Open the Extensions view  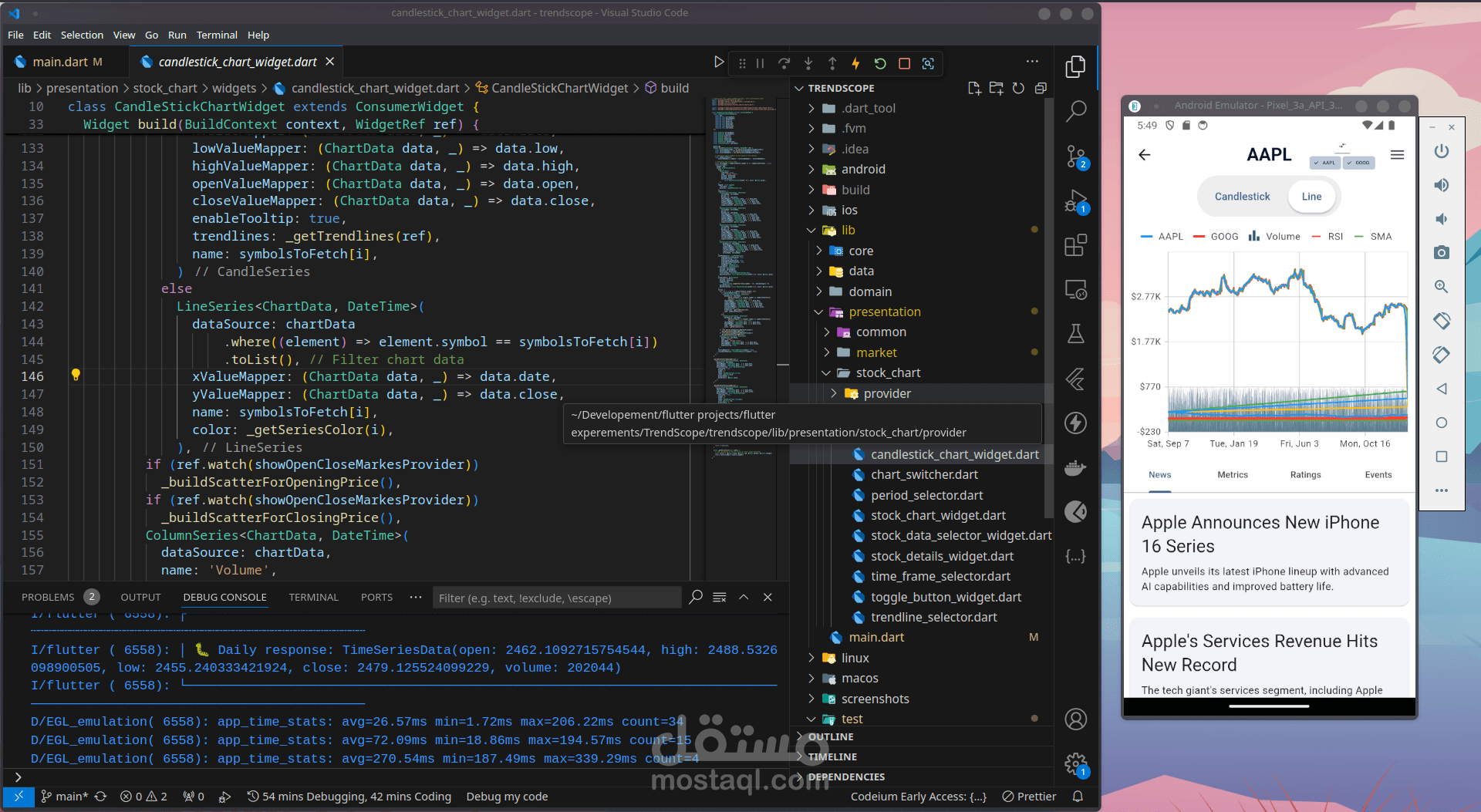[x=1075, y=245]
